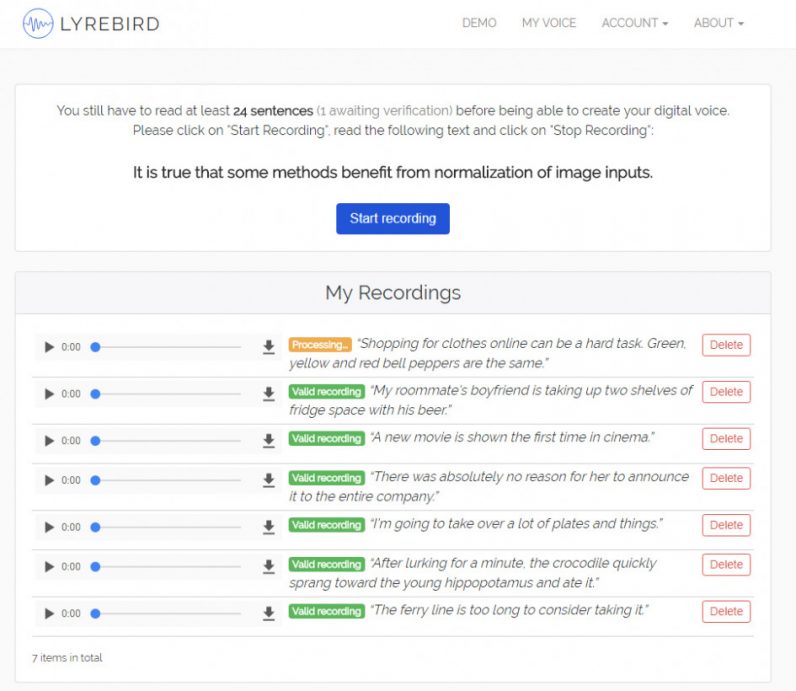Open the ABOUT dropdown menu

(x=718, y=23)
